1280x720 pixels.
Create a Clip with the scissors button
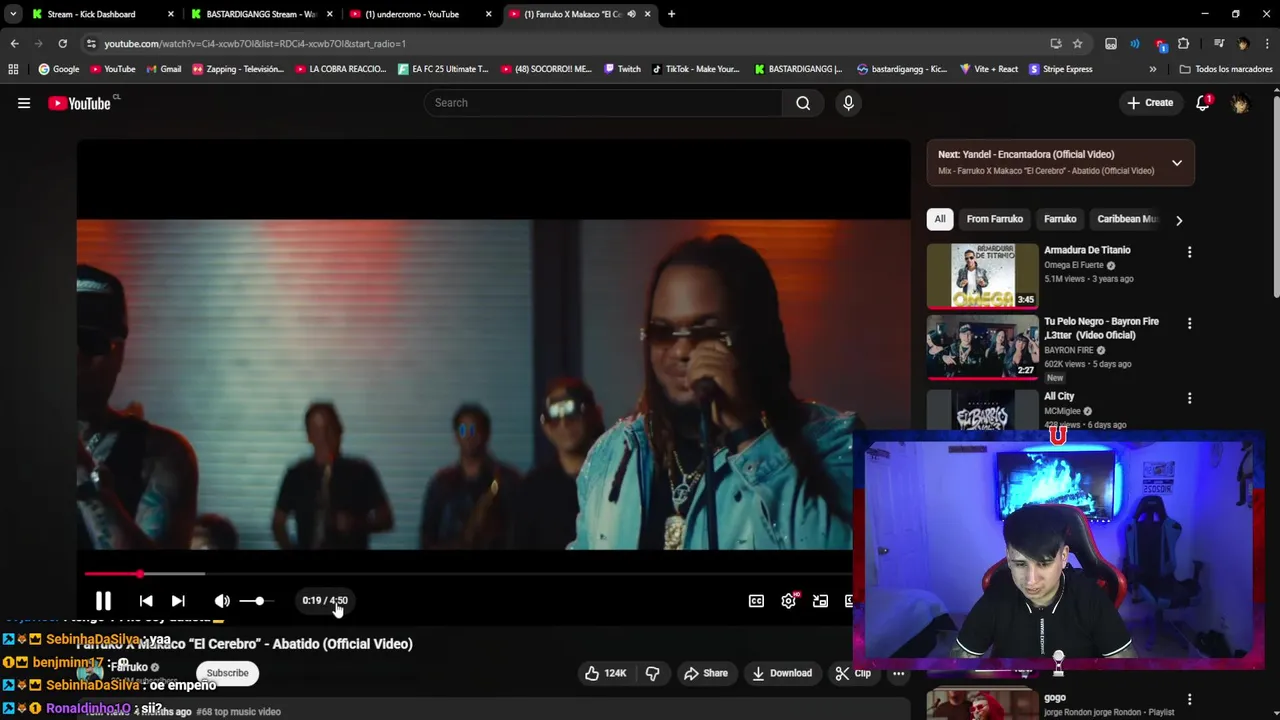tap(853, 673)
